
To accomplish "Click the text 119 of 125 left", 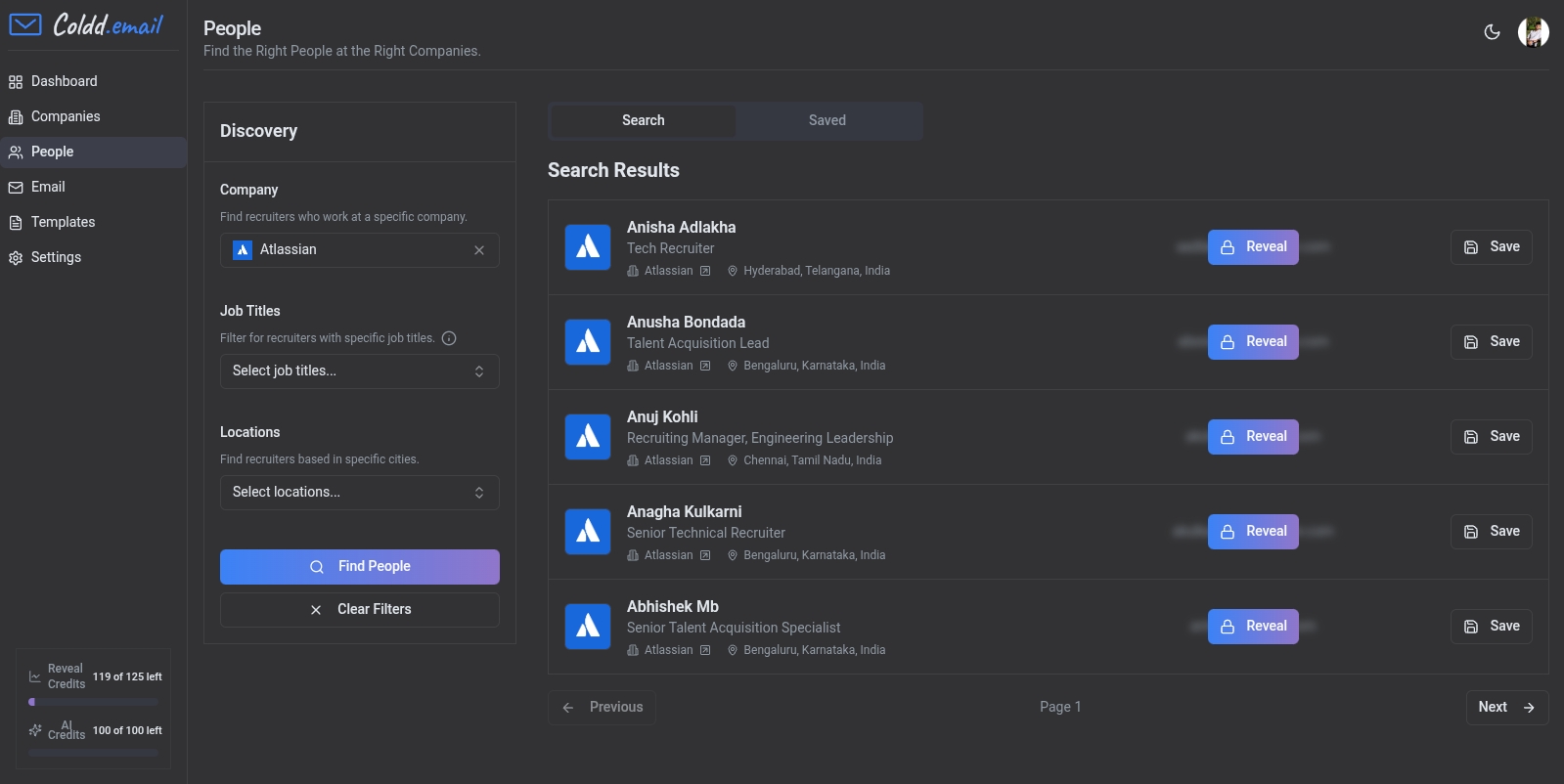I will (x=127, y=676).
